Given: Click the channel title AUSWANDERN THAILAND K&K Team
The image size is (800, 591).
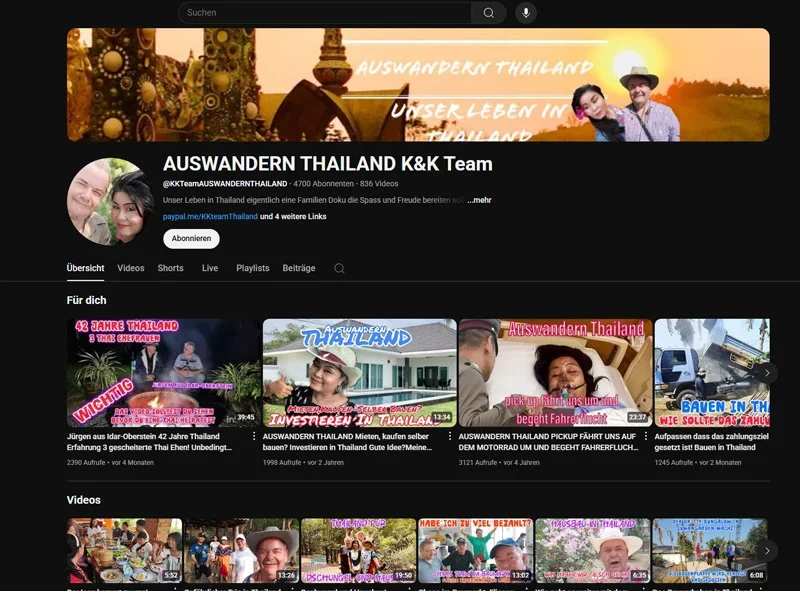Looking at the screenshot, I should (328, 164).
